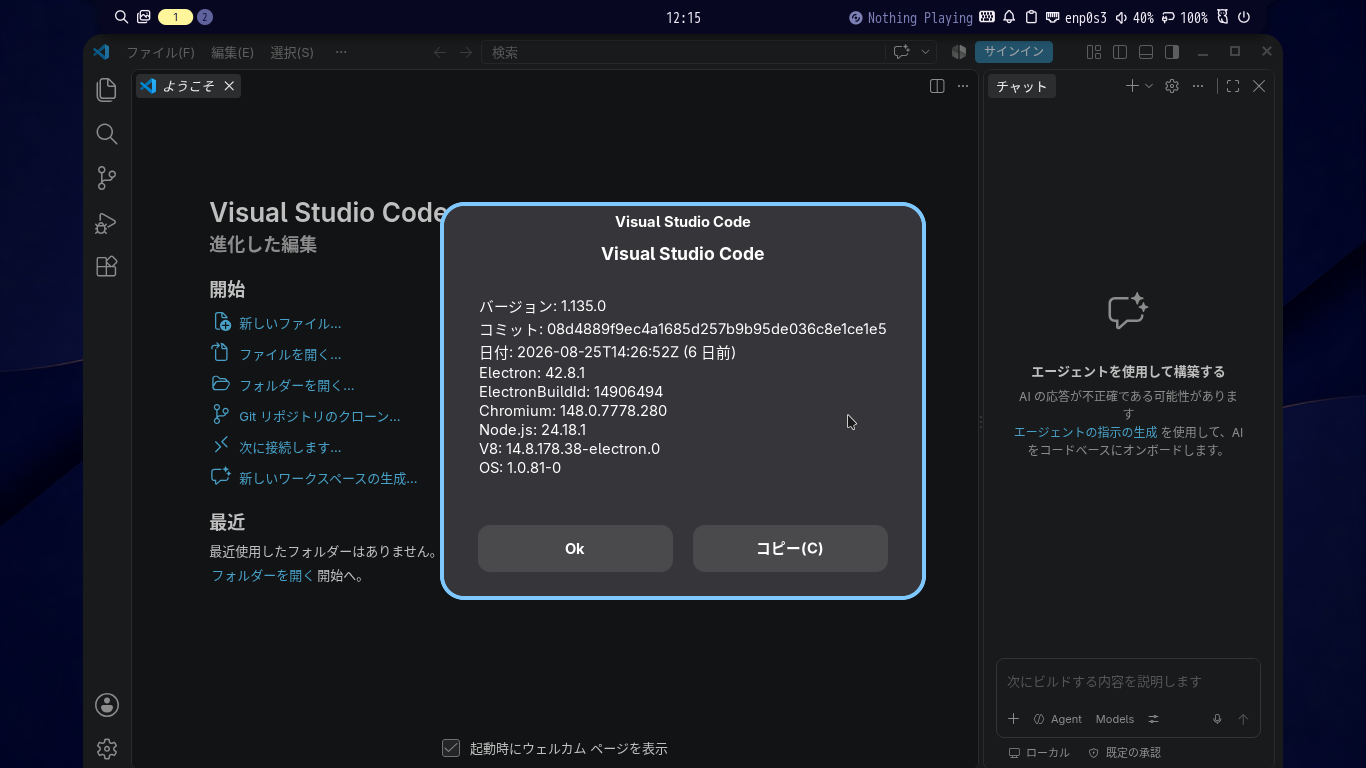Click the VS Code logo in the title bar

pos(101,52)
